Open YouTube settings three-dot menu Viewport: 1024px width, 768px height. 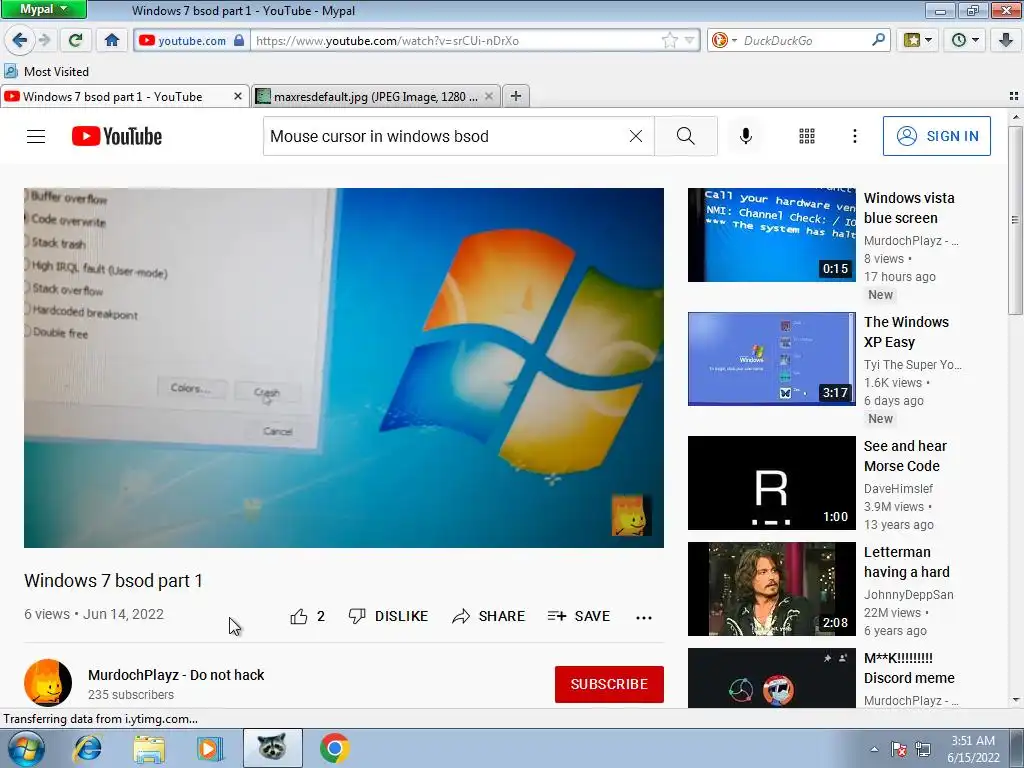click(x=855, y=136)
